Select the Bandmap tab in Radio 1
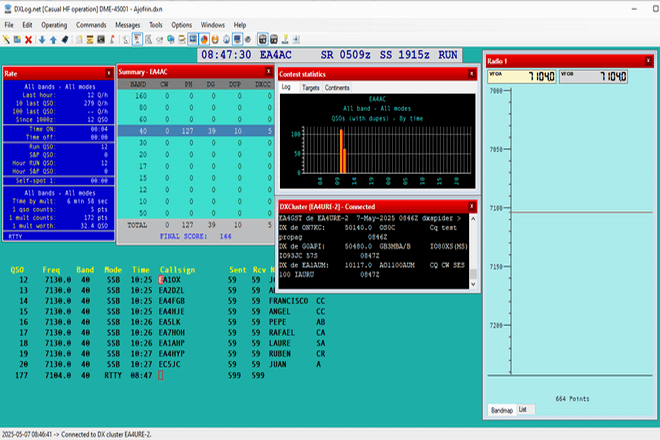The width and height of the screenshot is (660, 440). point(502,410)
